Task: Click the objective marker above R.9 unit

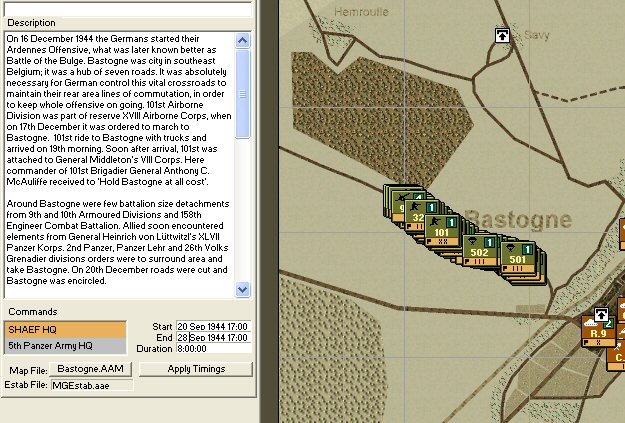Action: (x=601, y=315)
